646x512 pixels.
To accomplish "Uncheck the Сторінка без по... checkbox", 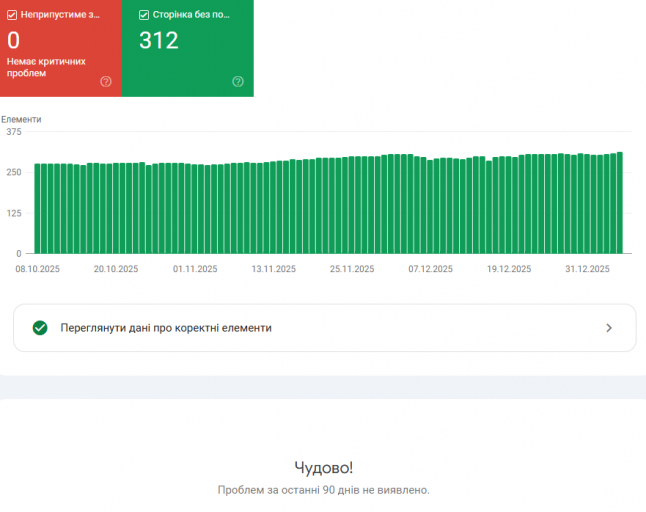I will click(144, 15).
